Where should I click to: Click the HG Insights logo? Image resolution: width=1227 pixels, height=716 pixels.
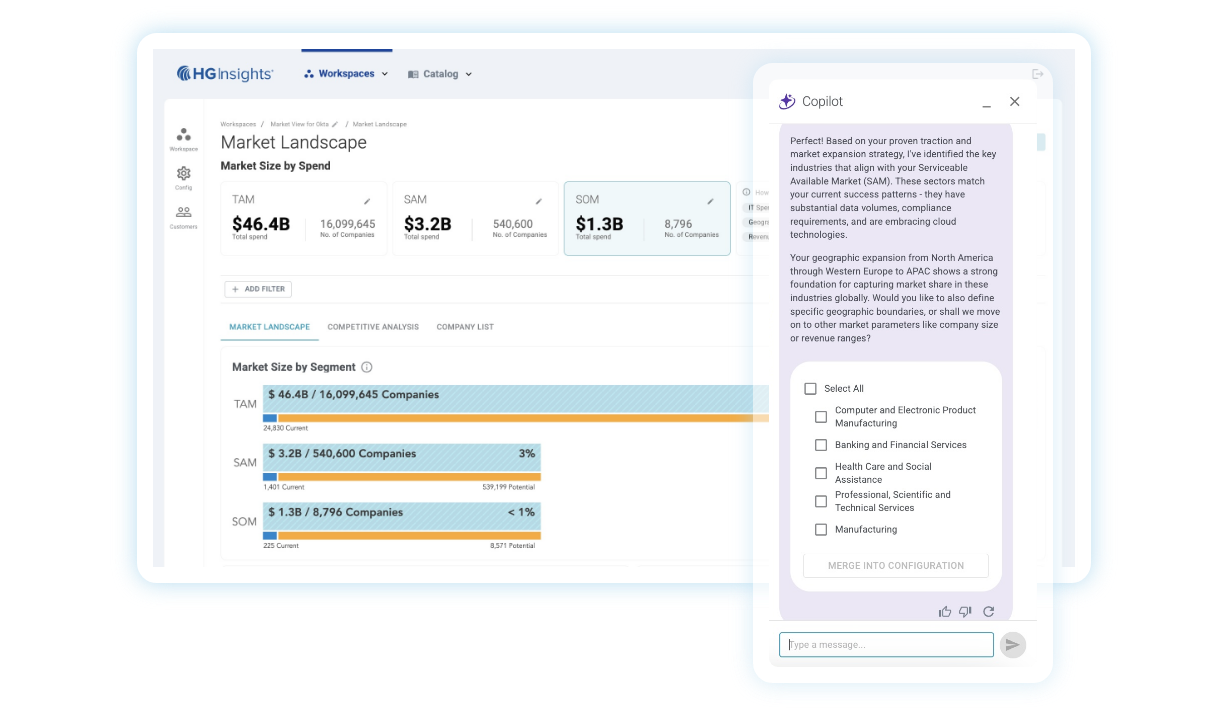pyautogui.click(x=225, y=73)
